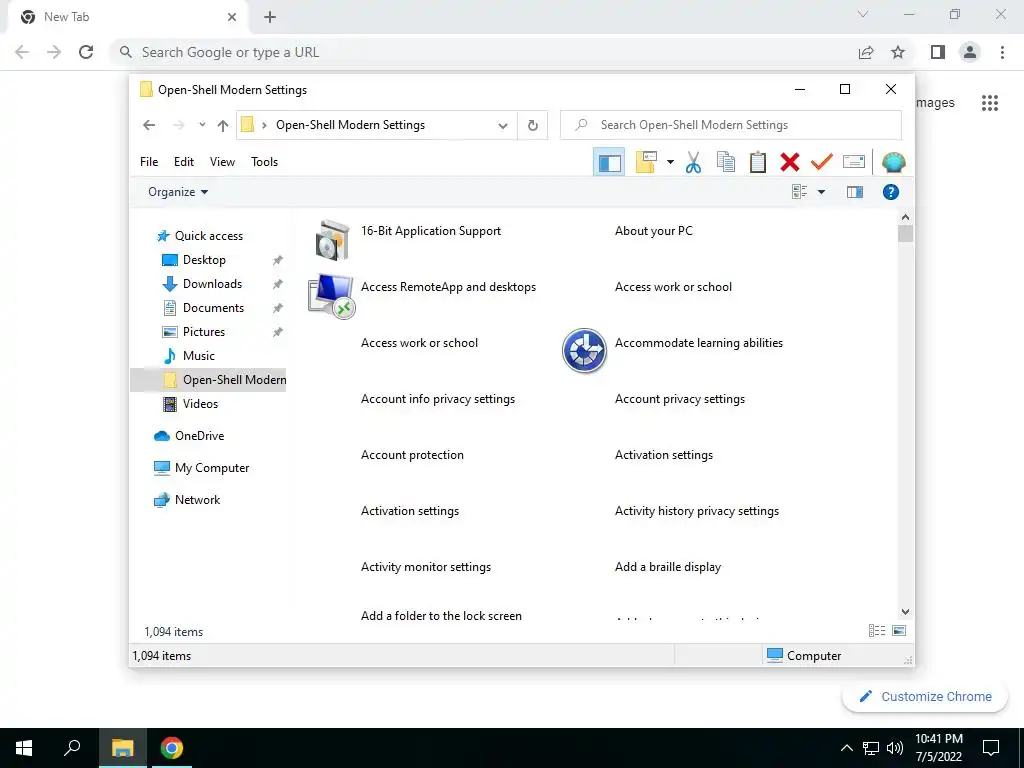1024x768 pixels.
Task: Open the Move to dropdown arrow
Action: [670, 162]
